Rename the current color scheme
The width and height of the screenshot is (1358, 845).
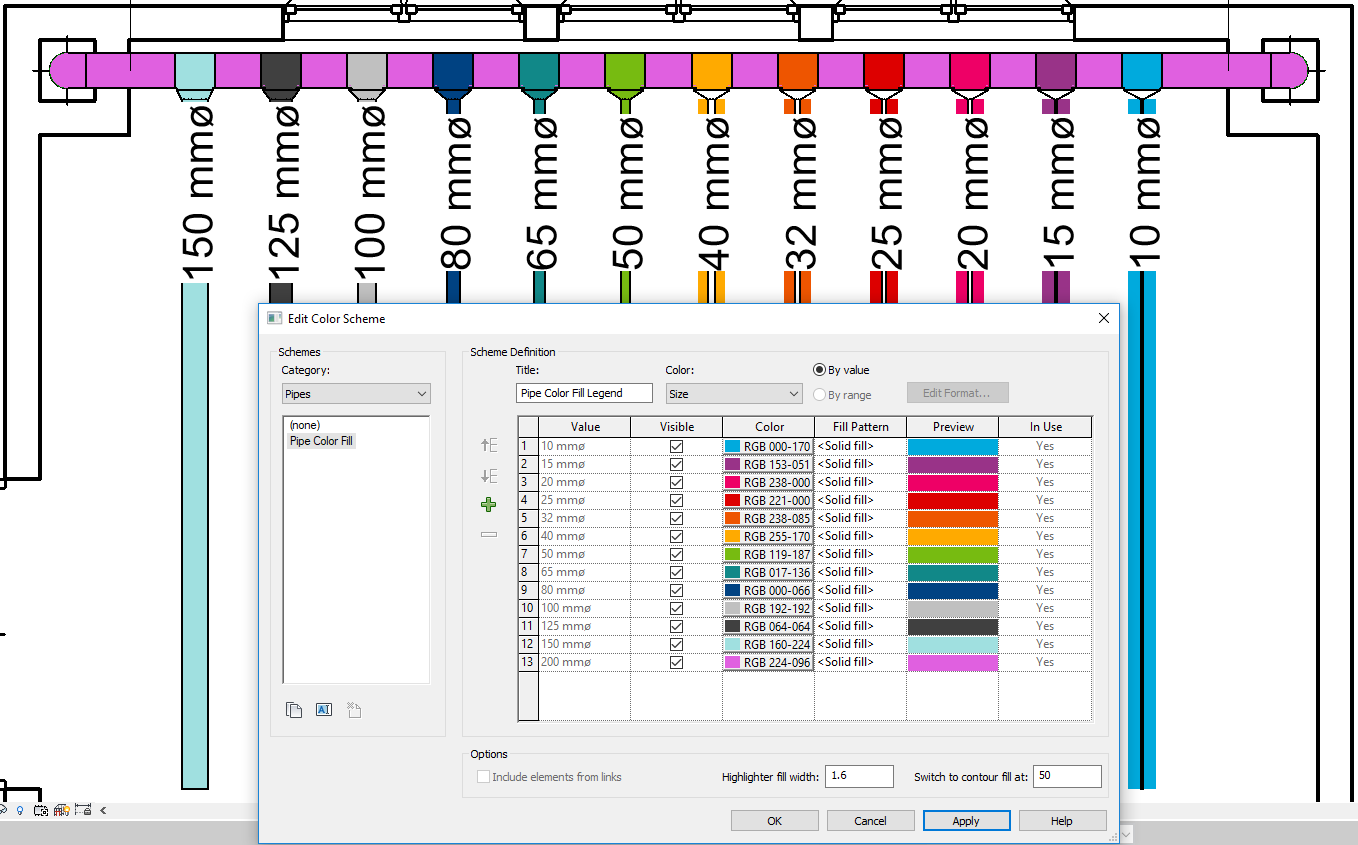(323, 709)
